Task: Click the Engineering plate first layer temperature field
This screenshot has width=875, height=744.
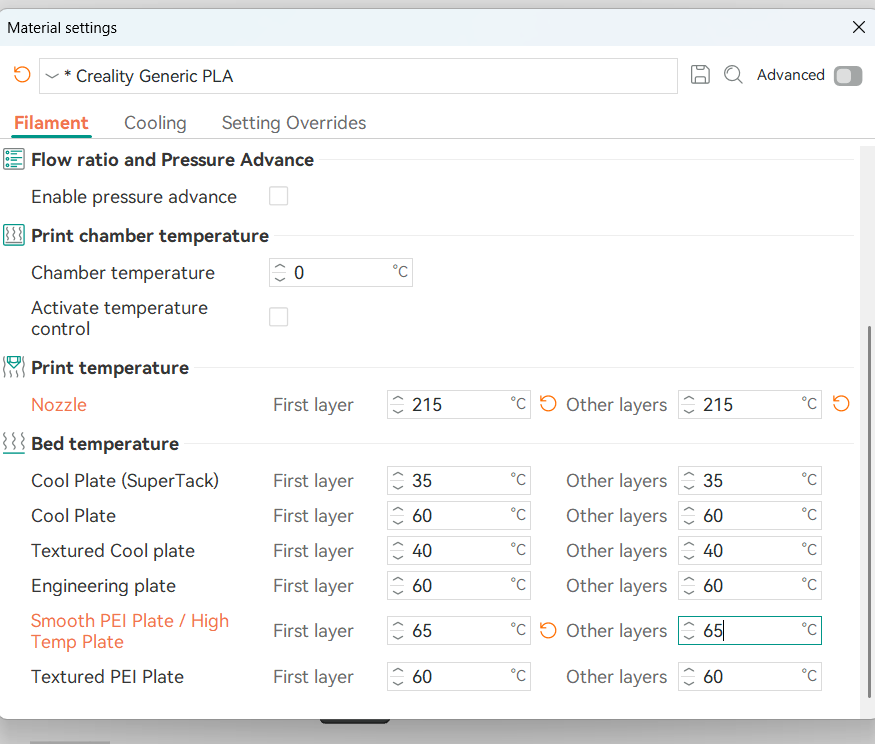Action: tap(458, 586)
